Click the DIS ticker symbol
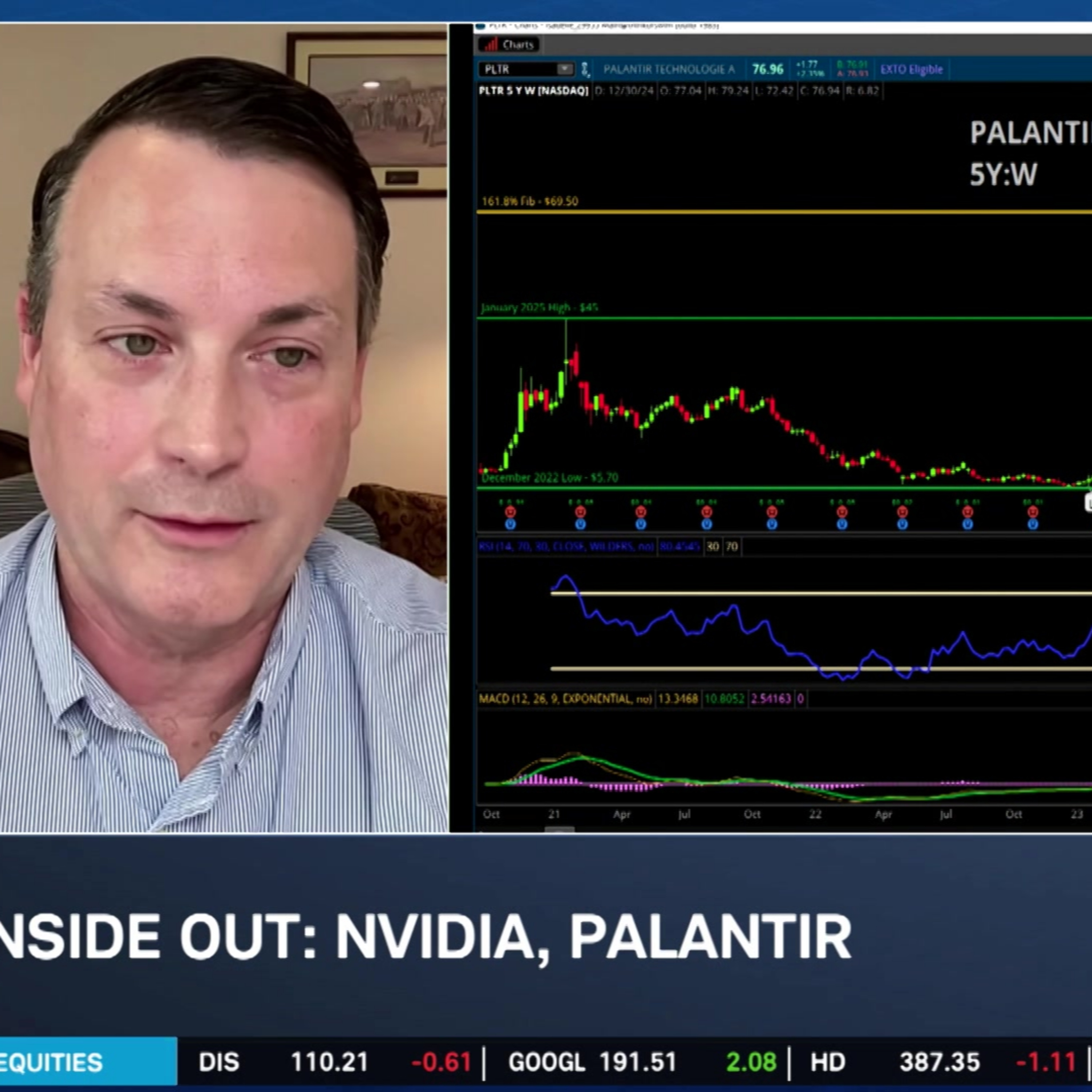Viewport: 1092px width, 1092px height. [x=219, y=1063]
